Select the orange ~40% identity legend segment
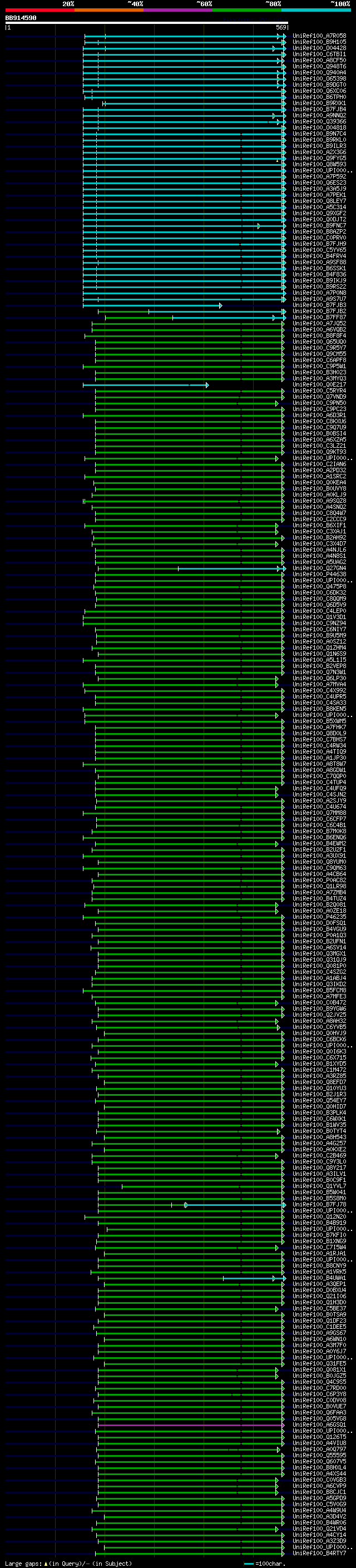This screenshot has width=356, height=1568. 110,10
